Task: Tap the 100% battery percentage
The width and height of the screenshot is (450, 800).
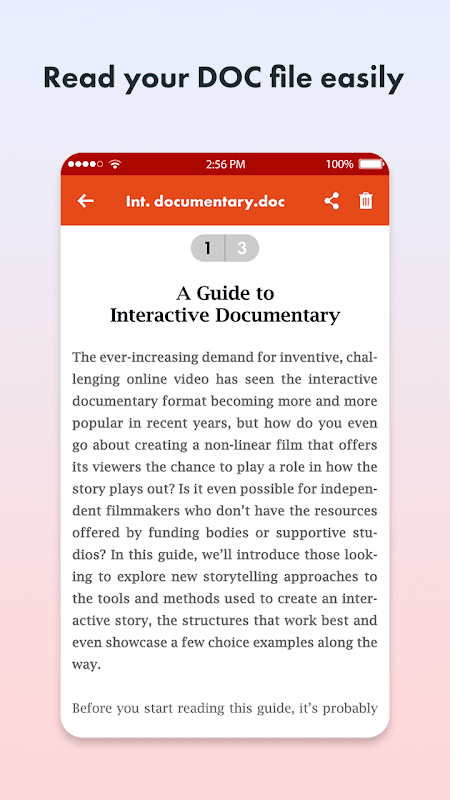Action: [339, 164]
